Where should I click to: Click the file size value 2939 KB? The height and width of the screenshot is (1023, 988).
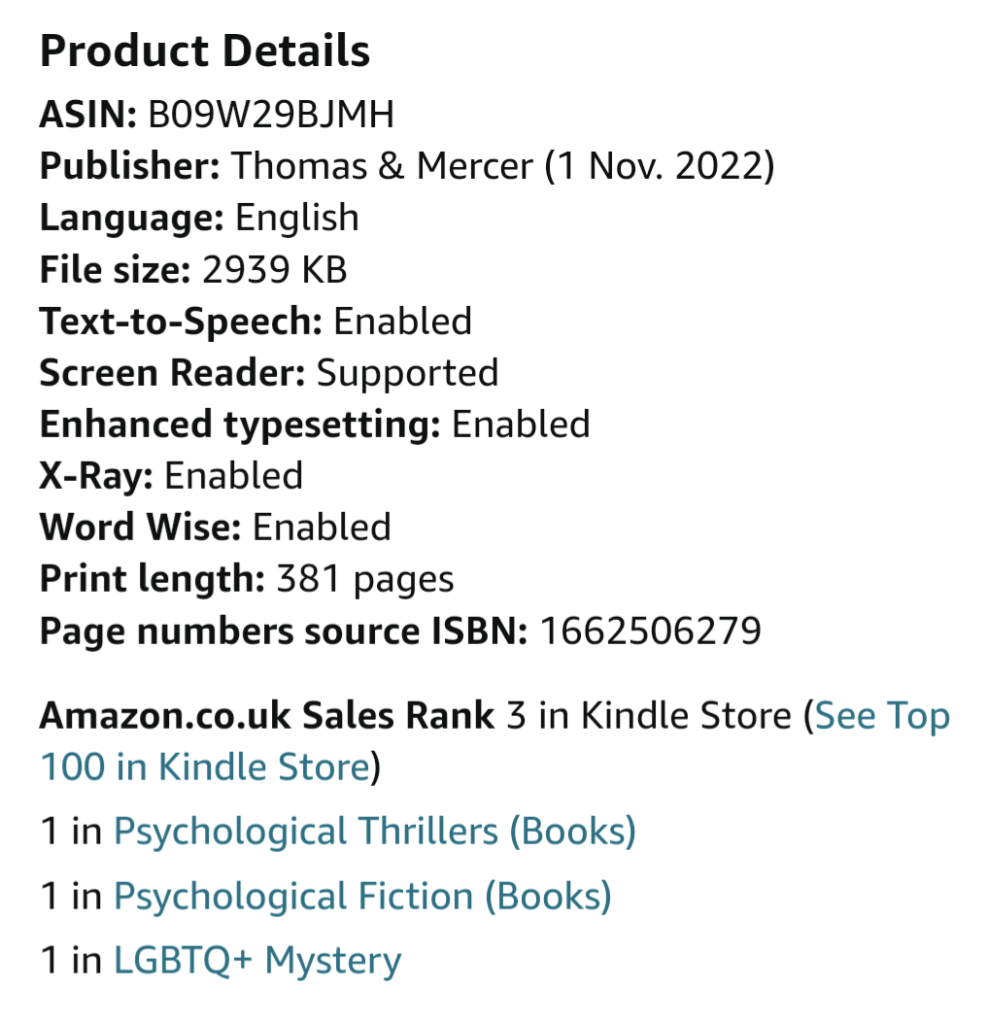(x=275, y=270)
